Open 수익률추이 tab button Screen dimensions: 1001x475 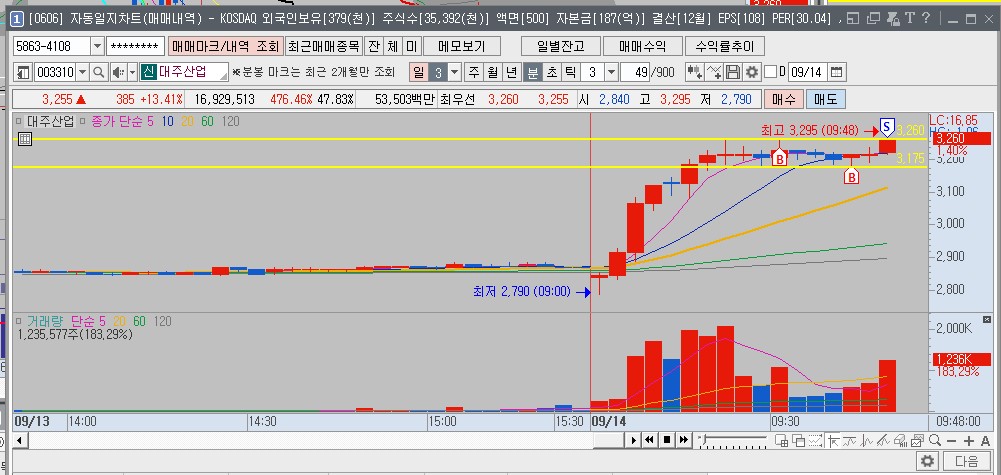coord(725,46)
